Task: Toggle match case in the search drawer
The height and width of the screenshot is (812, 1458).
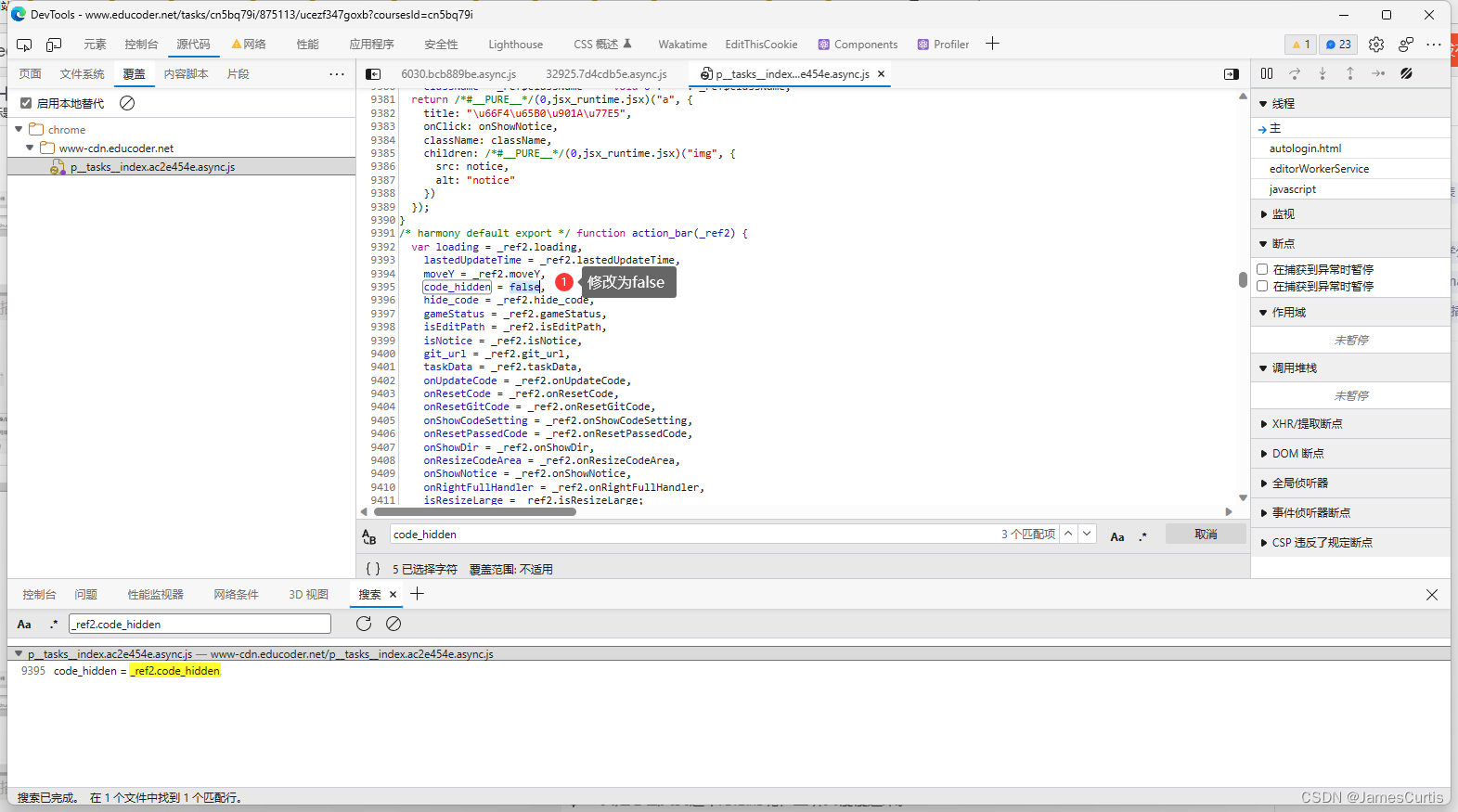Action: point(24,625)
